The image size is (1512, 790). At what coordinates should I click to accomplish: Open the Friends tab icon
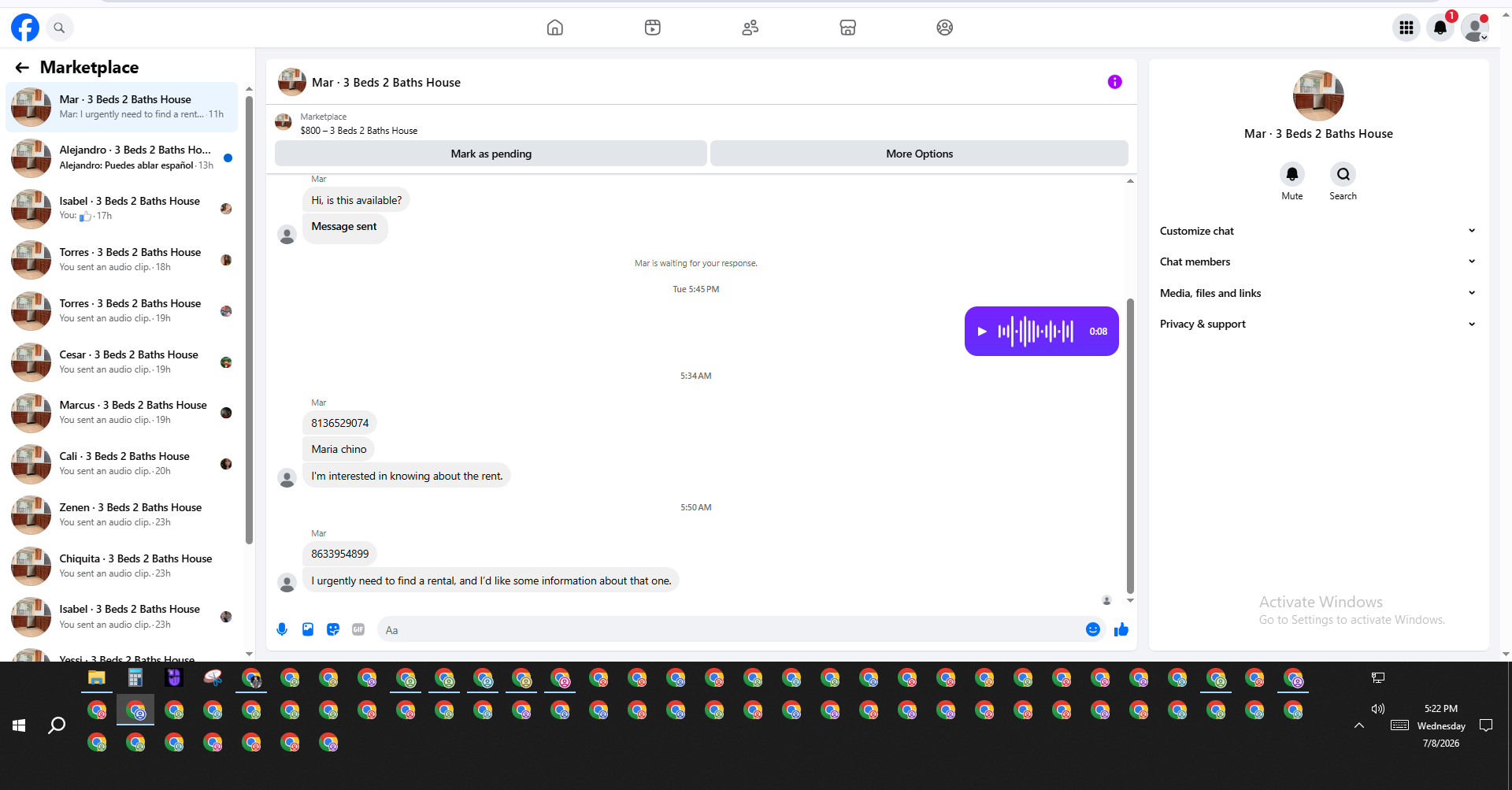(x=750, y=28)
